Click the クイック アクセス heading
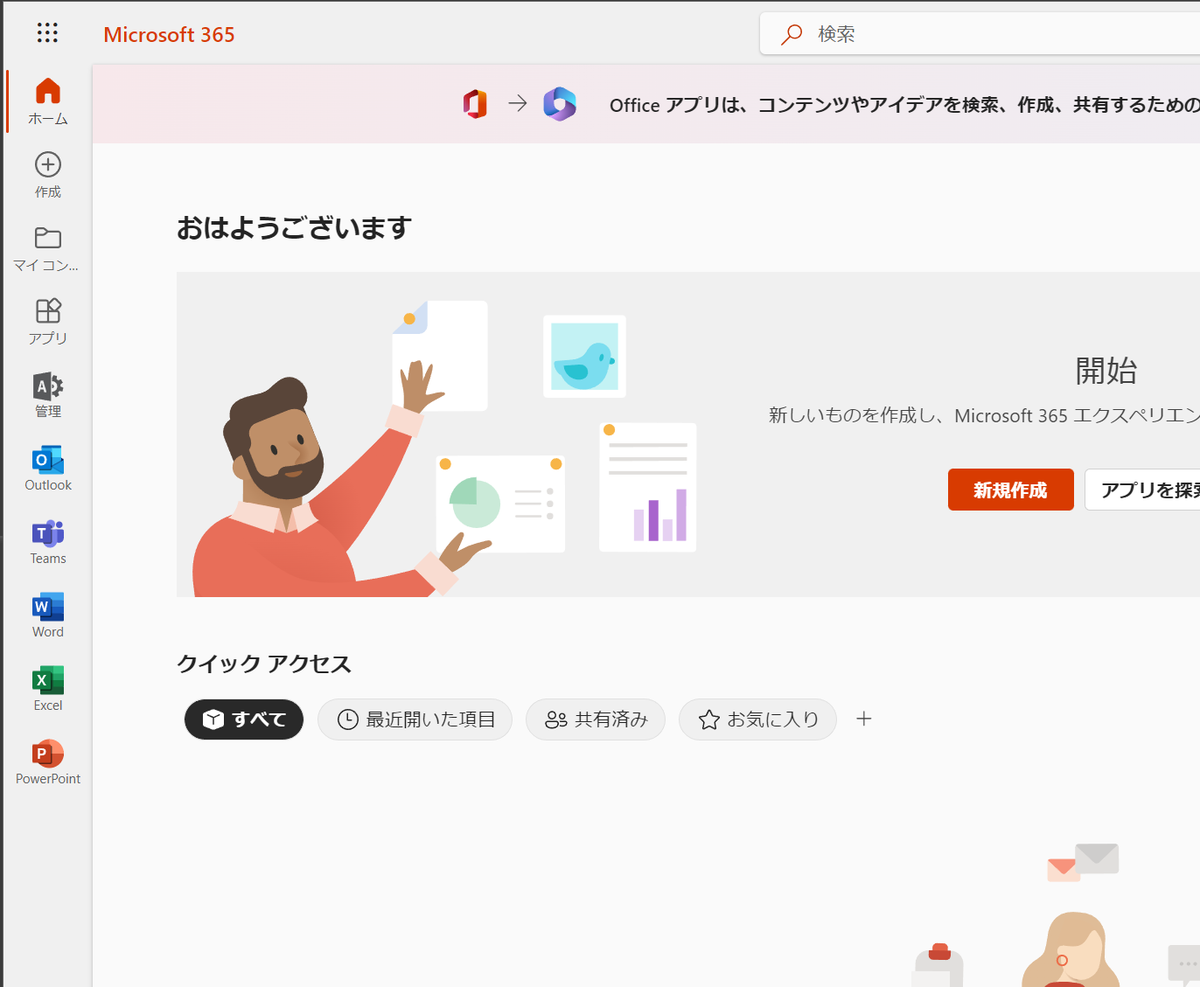Image resolution: width=1200 pixels, height=987 pixels. tap(264, 663)
